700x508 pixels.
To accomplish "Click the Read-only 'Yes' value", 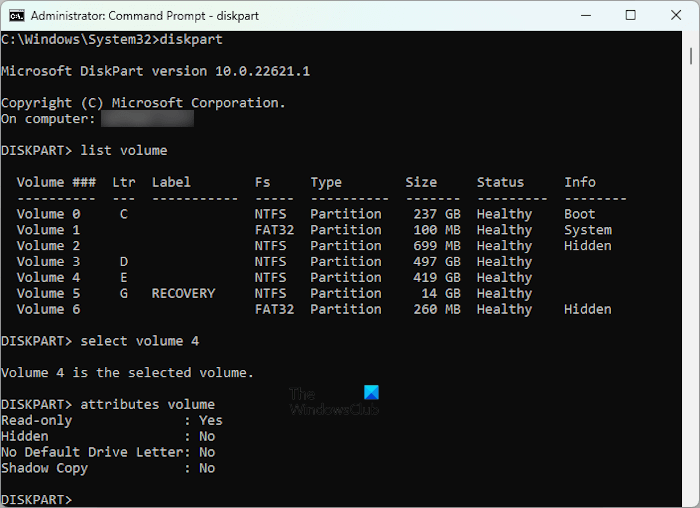I will [x=210, y=421].
